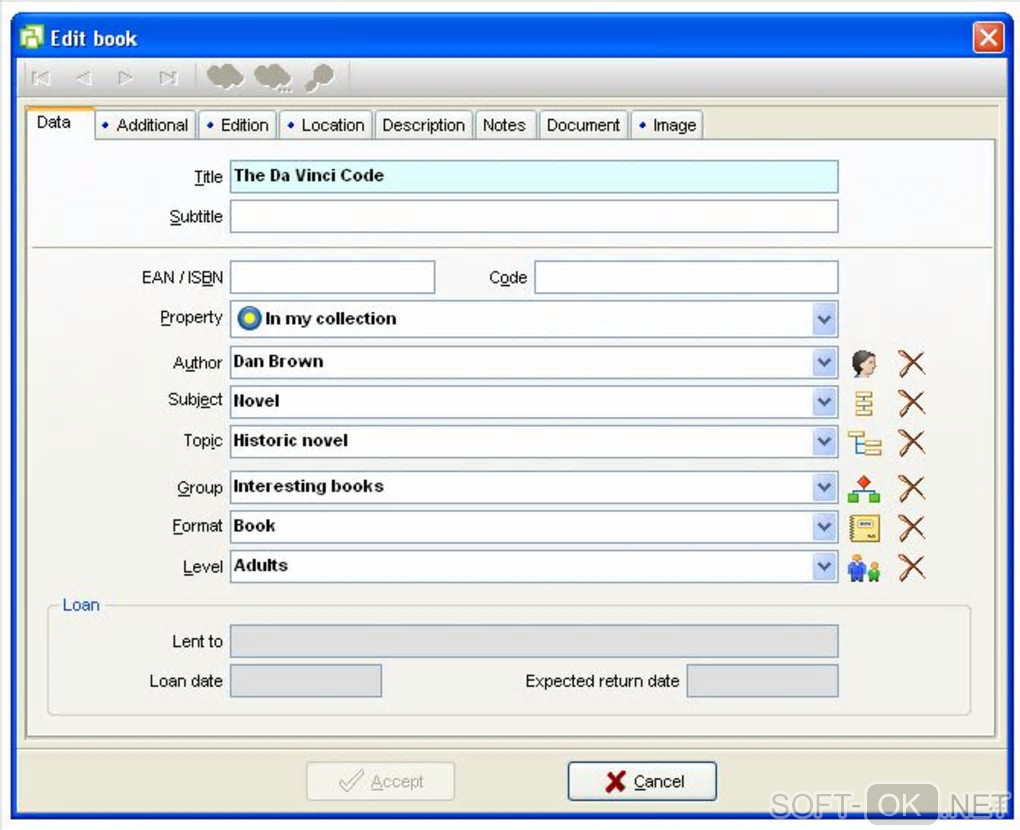The width and height of the screenshot is (1020, 830).
Task: Clear the Group field with its X
Action: point(911,489)
